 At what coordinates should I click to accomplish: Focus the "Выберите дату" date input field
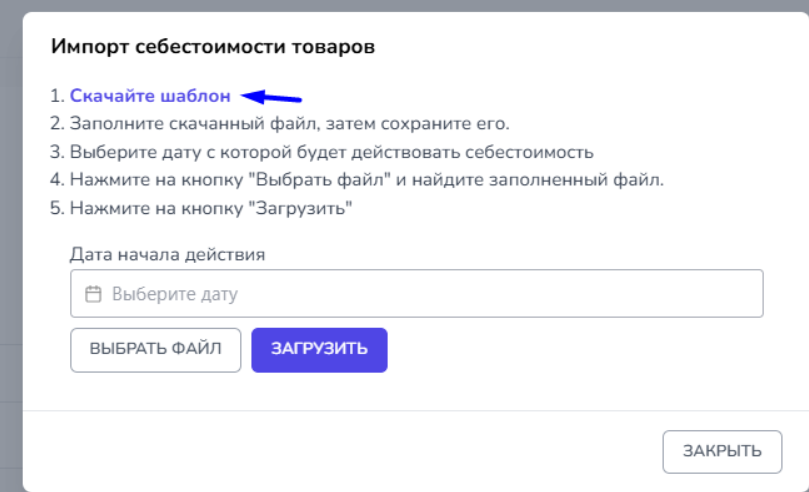[x=420, y=294]
